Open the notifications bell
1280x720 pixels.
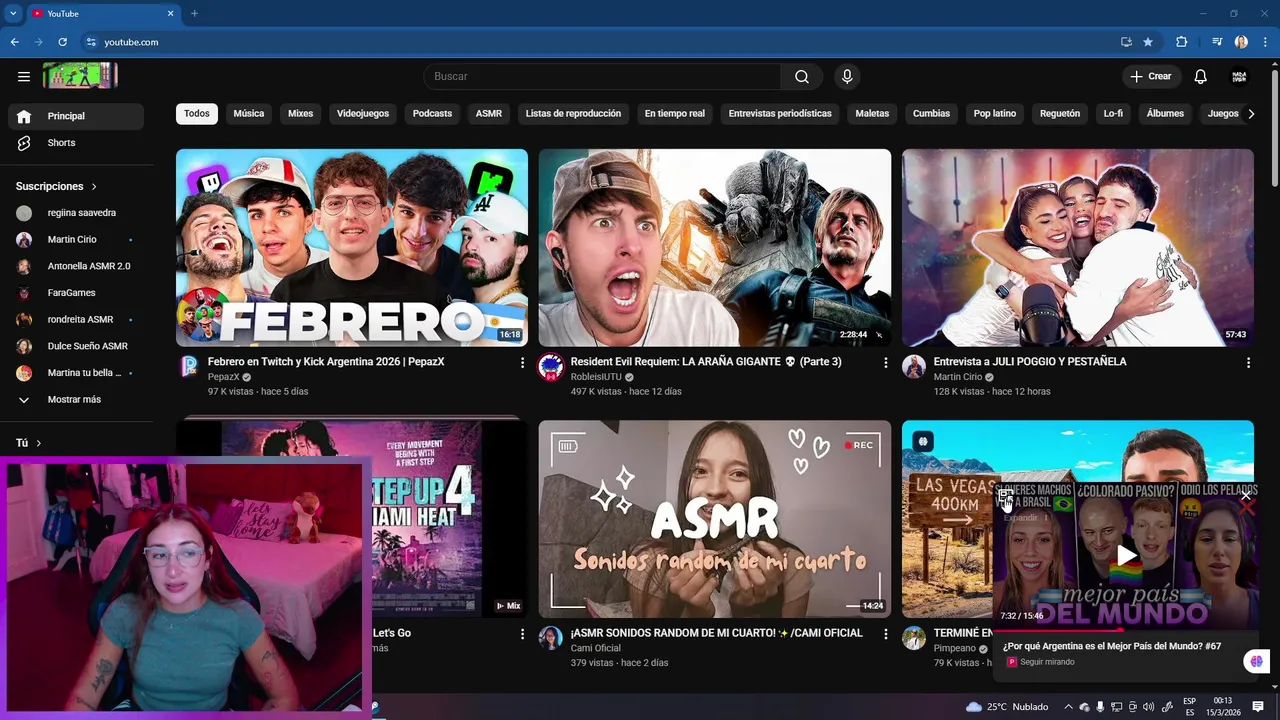[x=1201, y=77]
